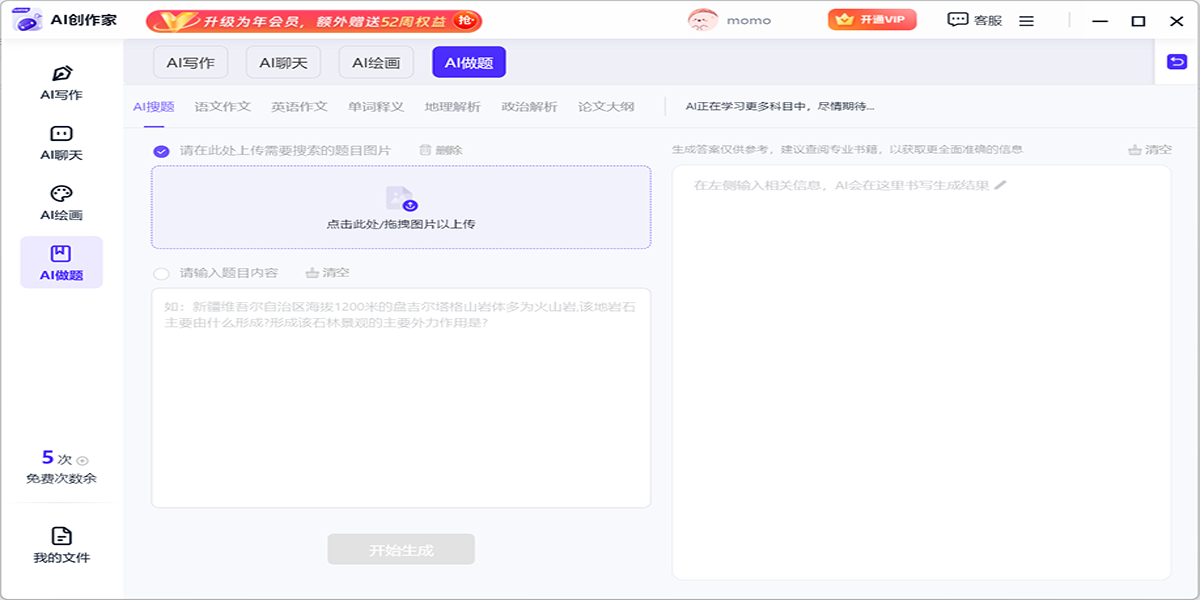Open AI写作 from the left sidebar
This screenshot has height=600, width=1200.
click(x=61, y=83)
